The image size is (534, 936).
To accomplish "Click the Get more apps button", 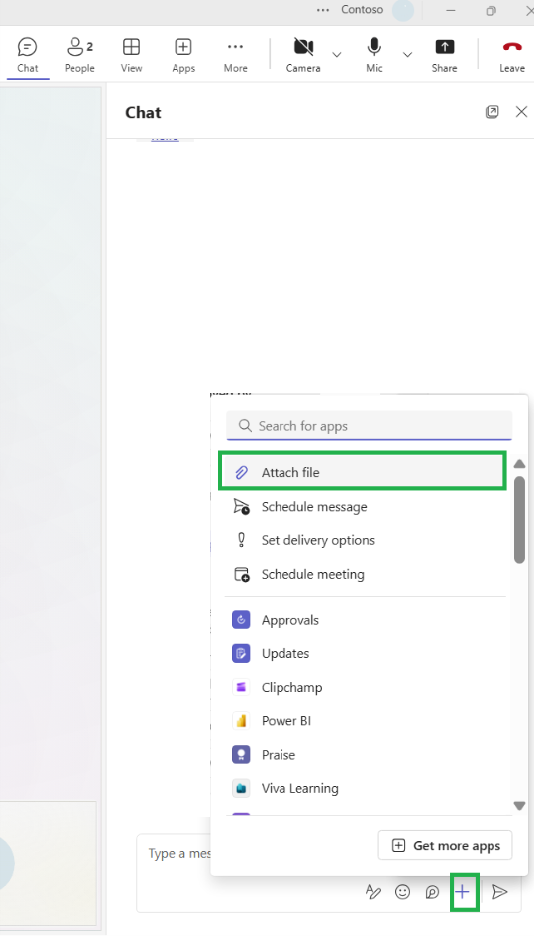I will click(x=445, y=845).
